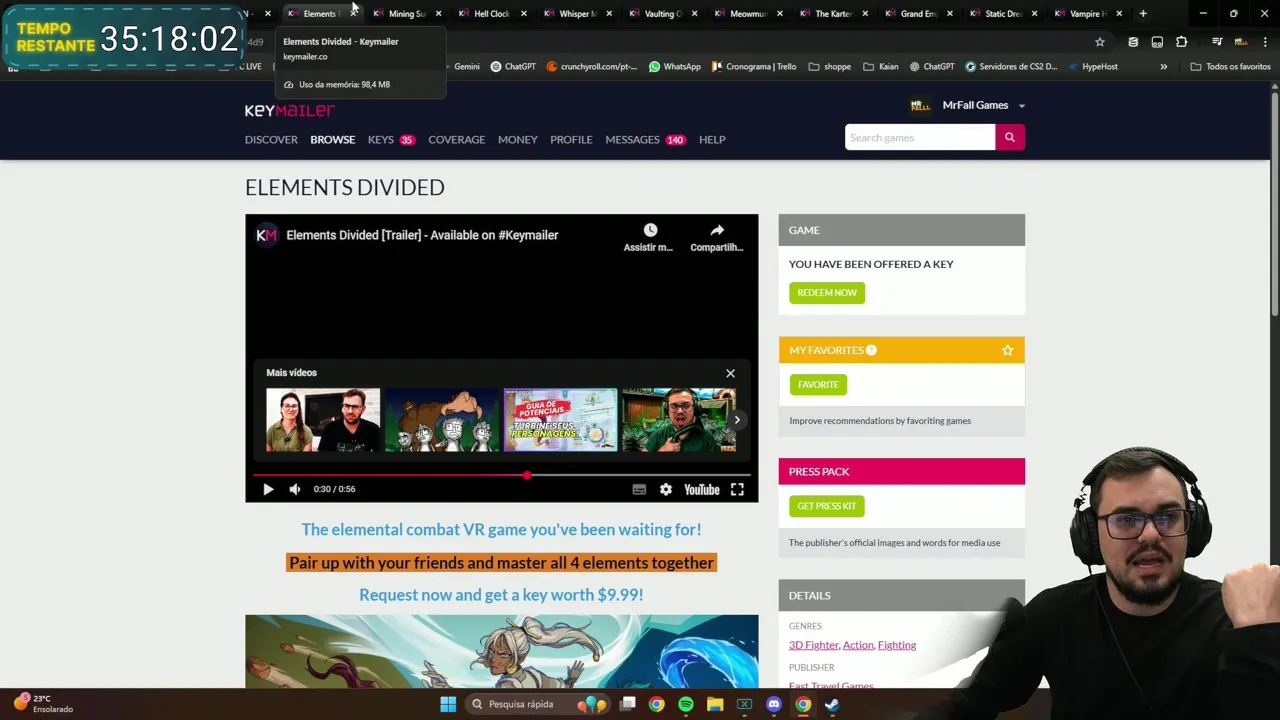Open the Chrome extensions puzzle icon
Image resolution: width=1280 pixels, height=720 pixels.
coord(1182,42)
